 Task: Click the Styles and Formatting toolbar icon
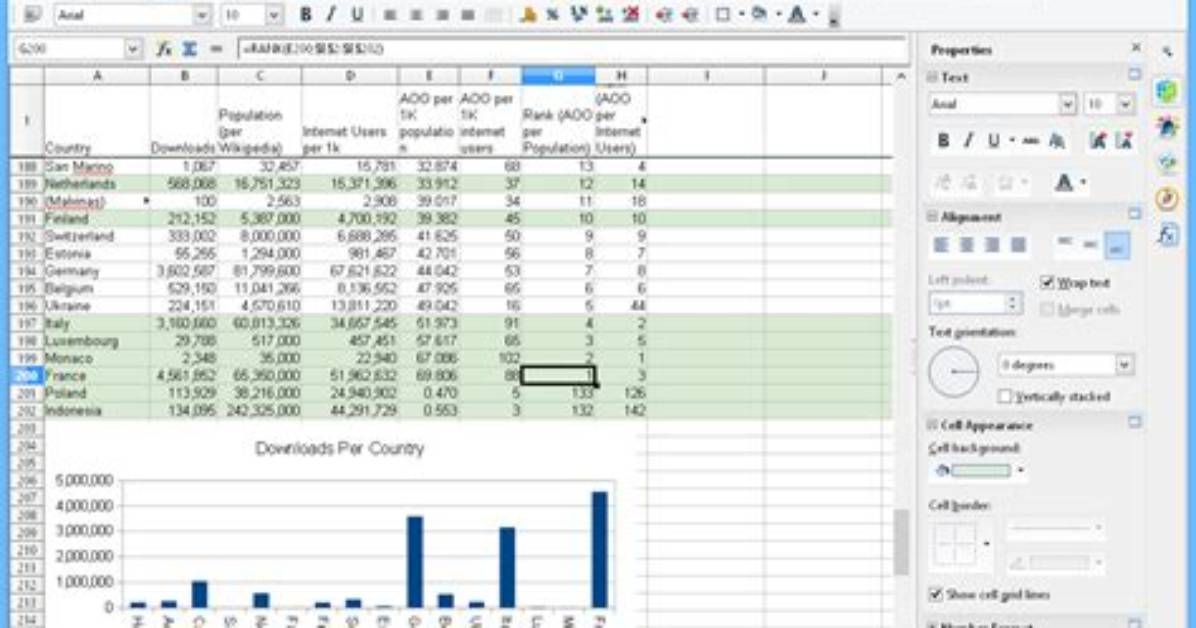point(33,14)
